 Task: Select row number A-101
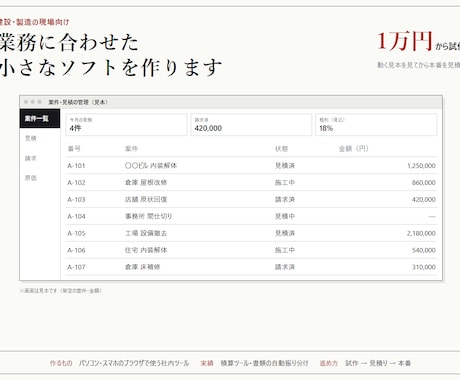pos(76,166)
